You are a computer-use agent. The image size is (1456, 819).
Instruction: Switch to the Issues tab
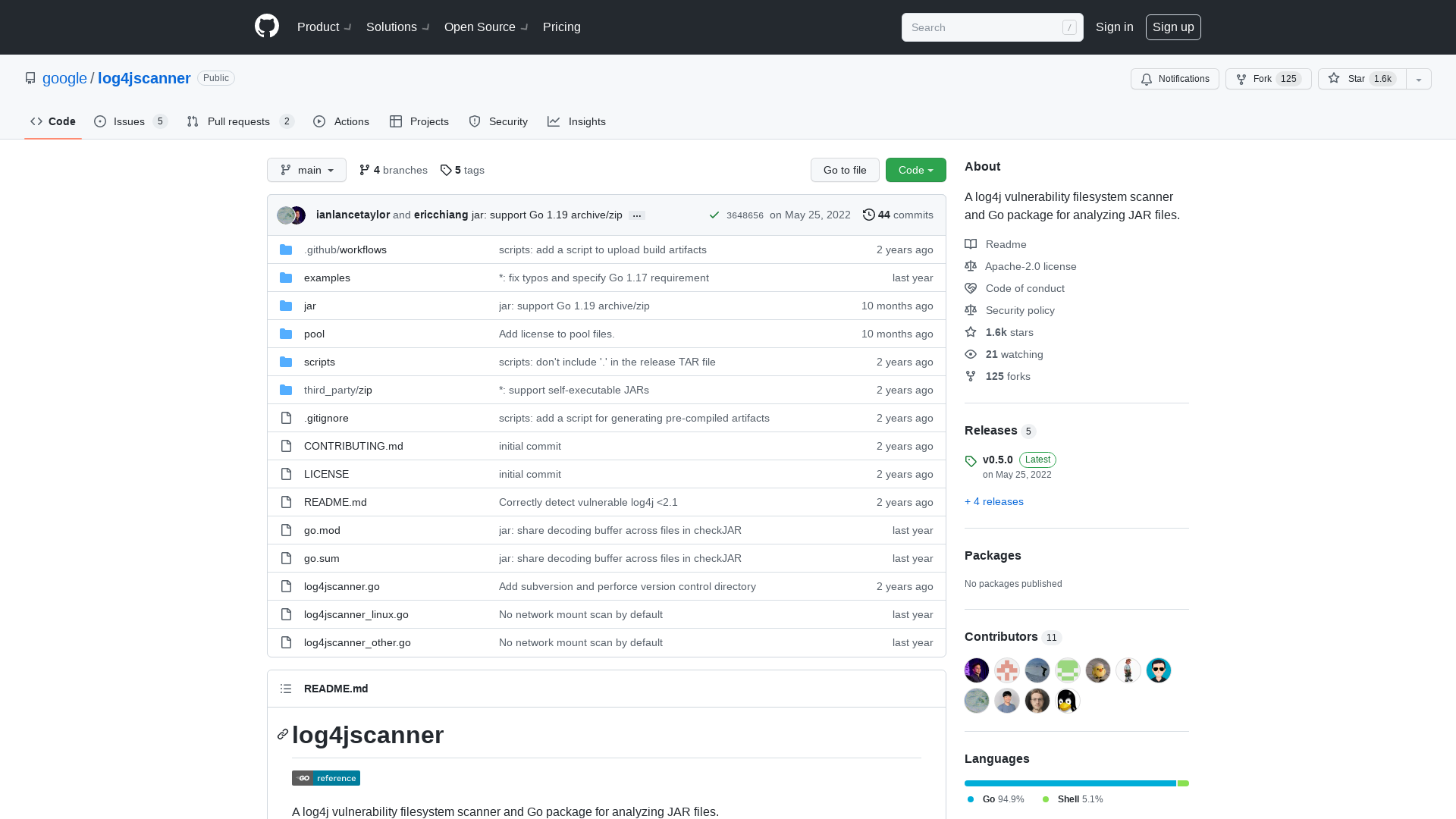tap(130, 121)
